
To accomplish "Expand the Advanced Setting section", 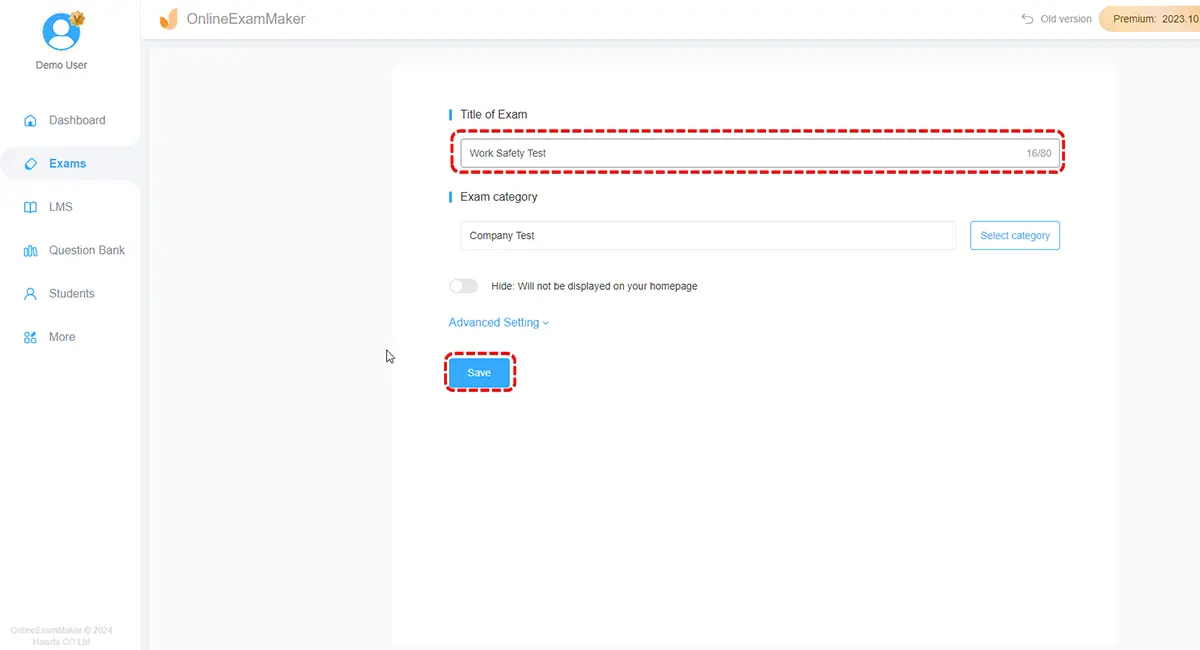I will point(494,323).
